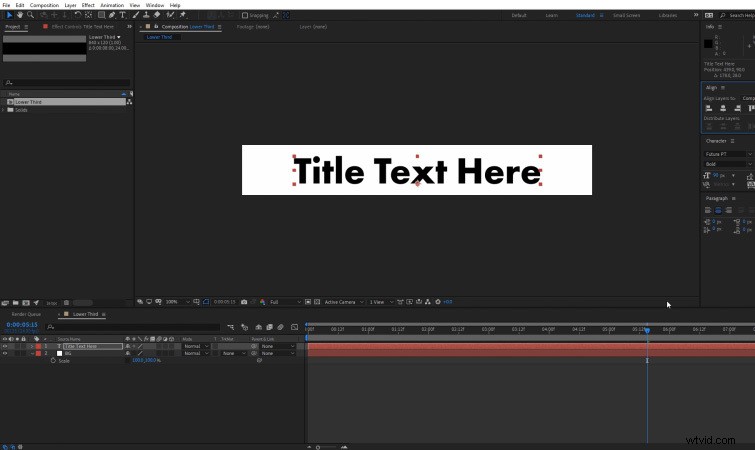755x450 pixels.
Task: Expand the Title Text Here layer properties
Action: pyautogui.click(x=32, y=346)
